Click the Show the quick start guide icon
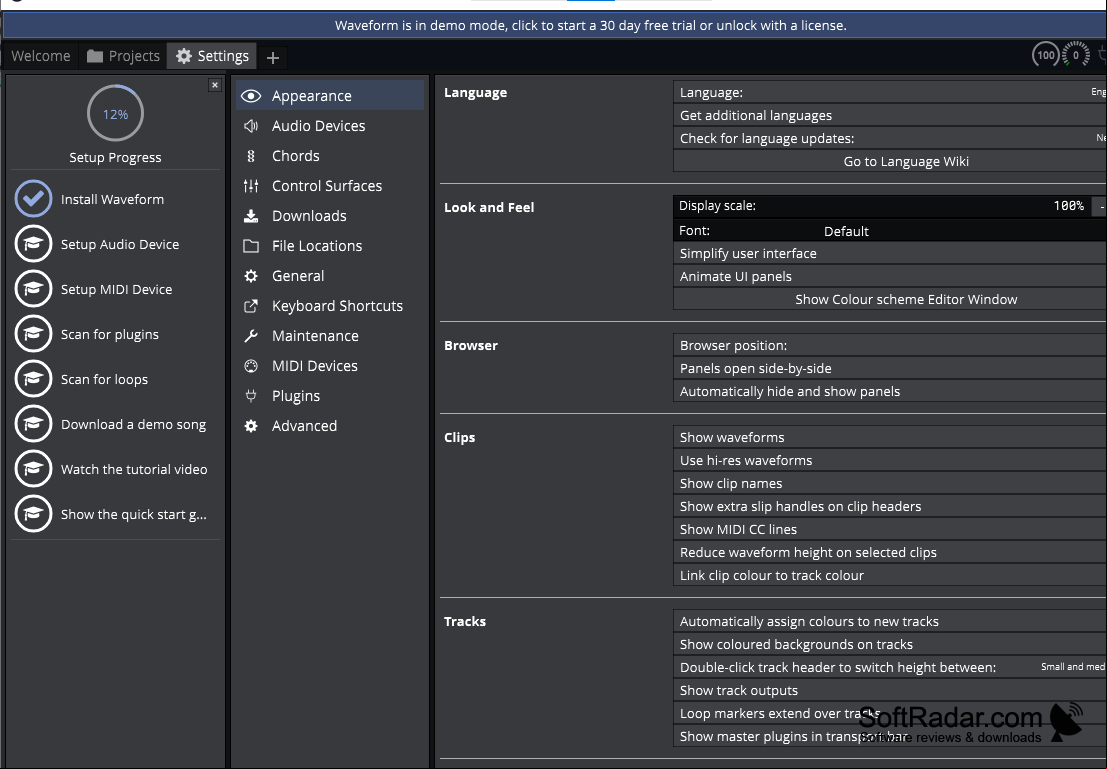 pos(33,514)
